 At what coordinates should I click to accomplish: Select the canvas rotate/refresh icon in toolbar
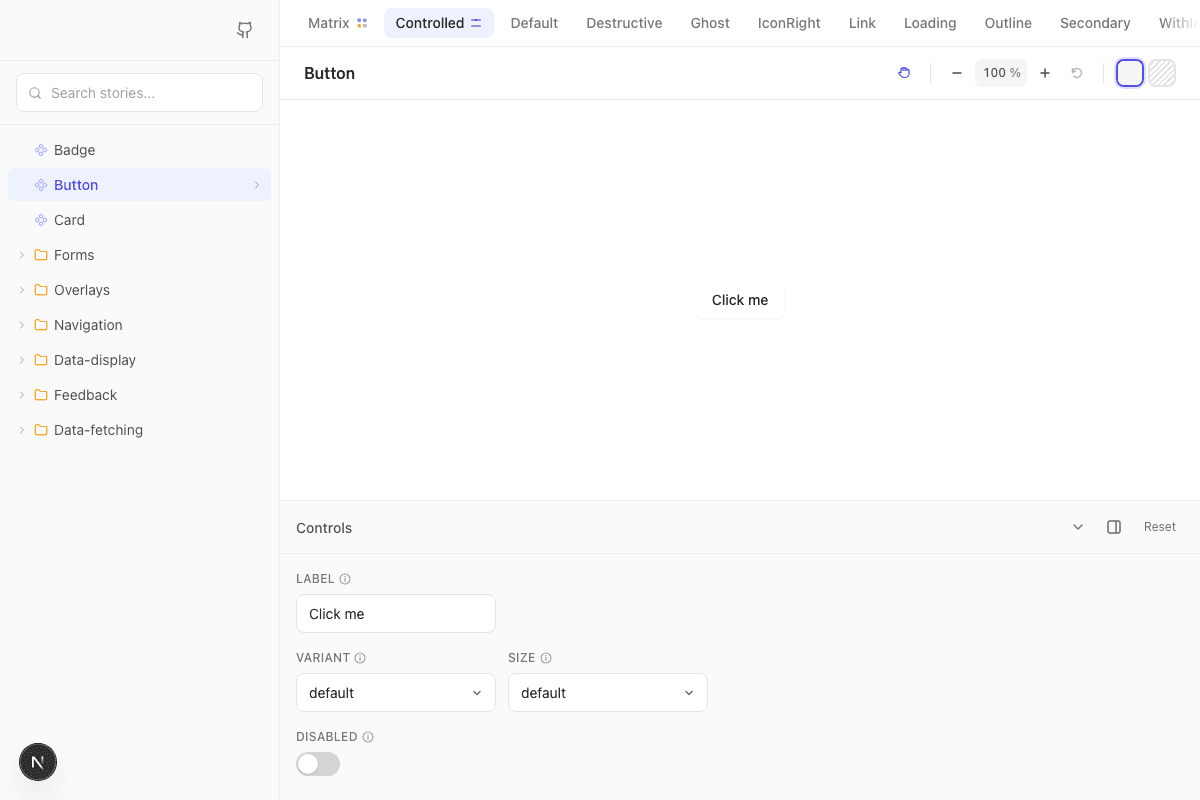(904, 72)
